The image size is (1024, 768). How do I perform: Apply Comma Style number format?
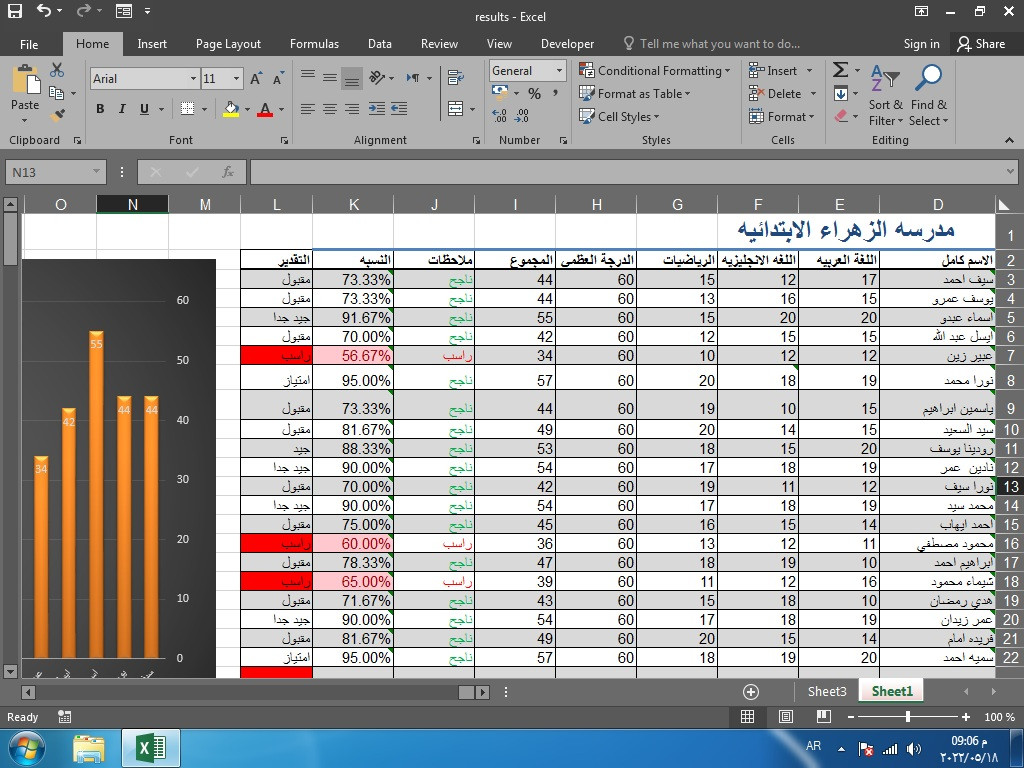(556, 93)
